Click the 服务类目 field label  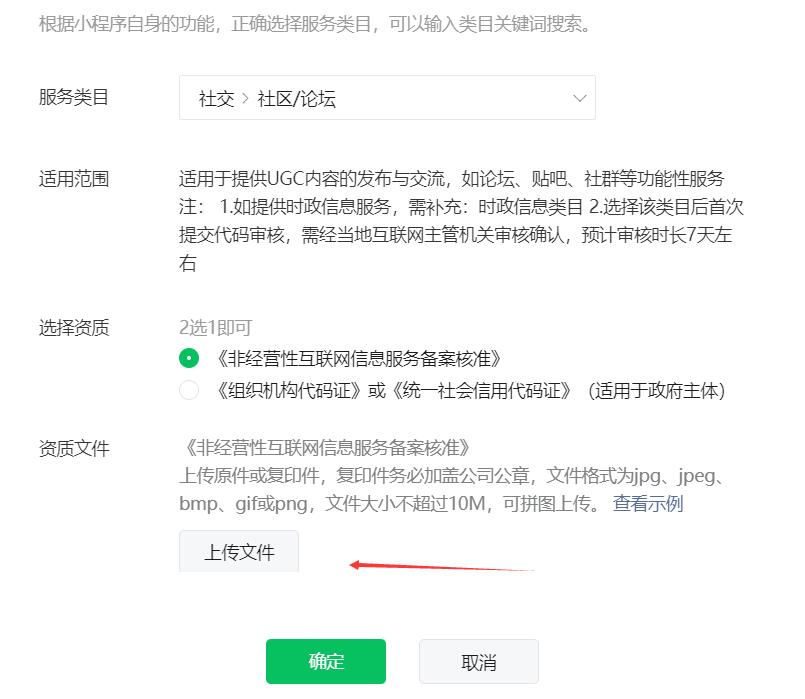coord(73,97)
